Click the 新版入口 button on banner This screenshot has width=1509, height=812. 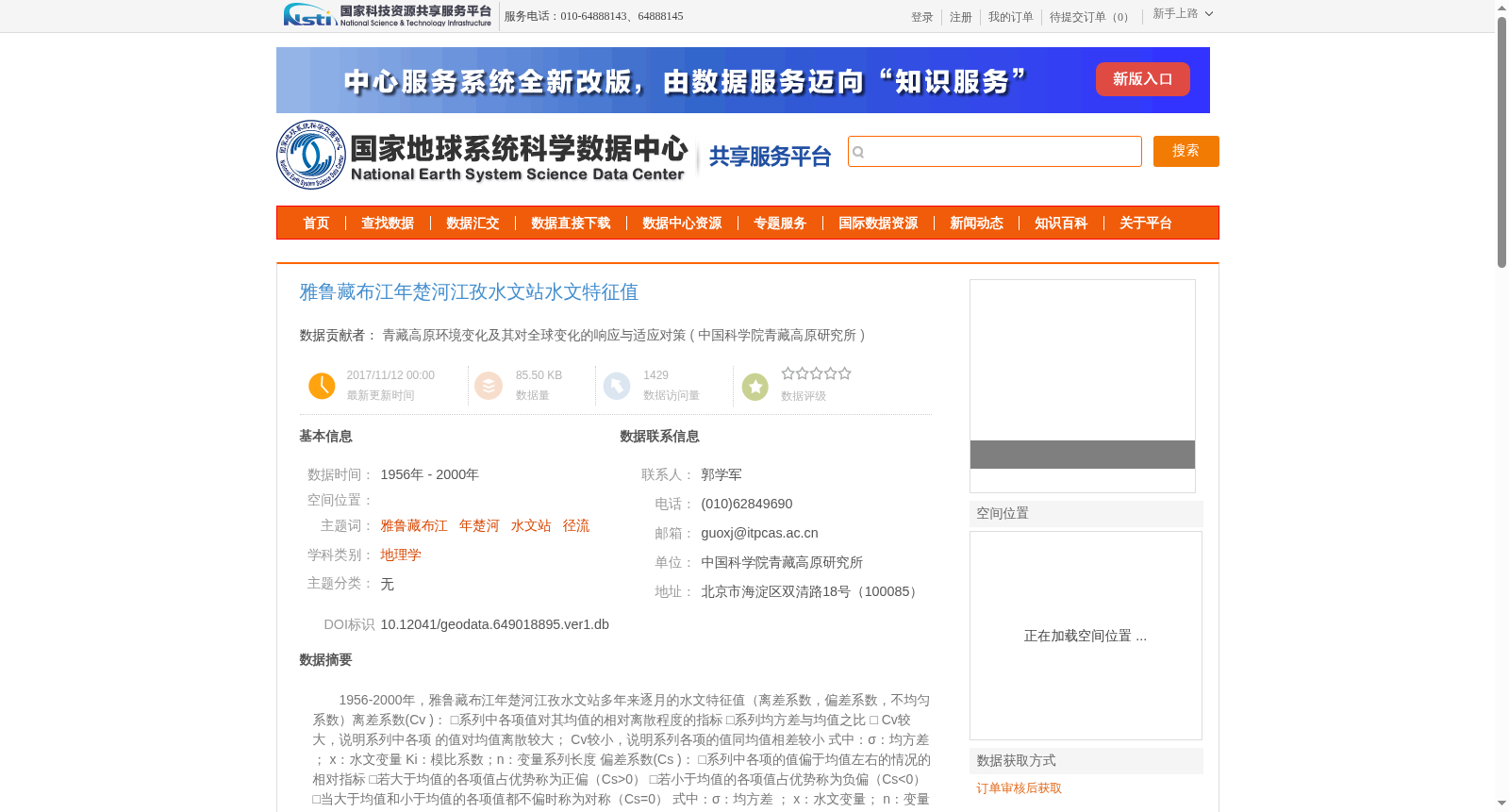1142,79
